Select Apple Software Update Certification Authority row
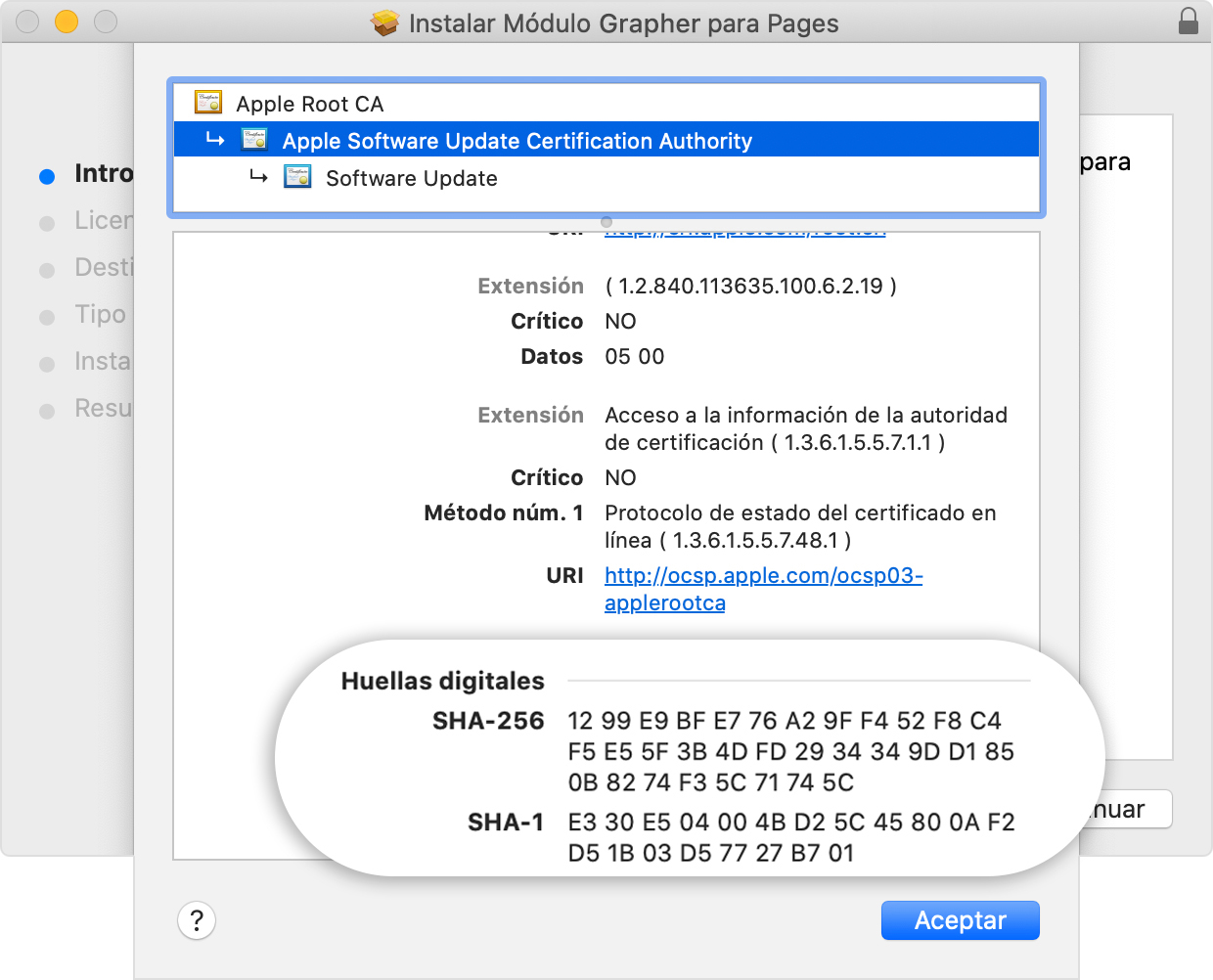 click(x=606, y=140)
